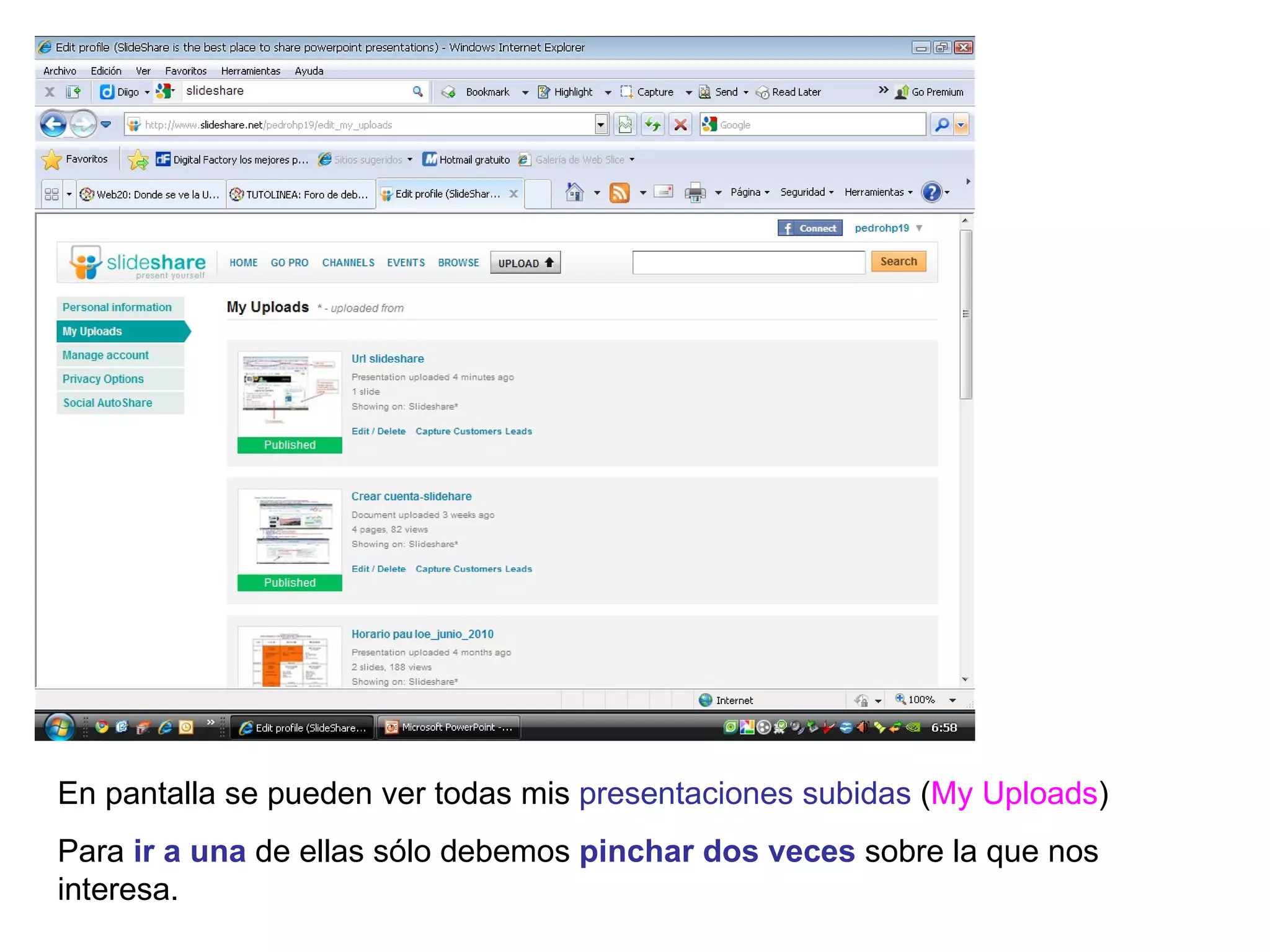Click the UPLOAD button
Screen dimensions: 1270x952
coord(525,263)
